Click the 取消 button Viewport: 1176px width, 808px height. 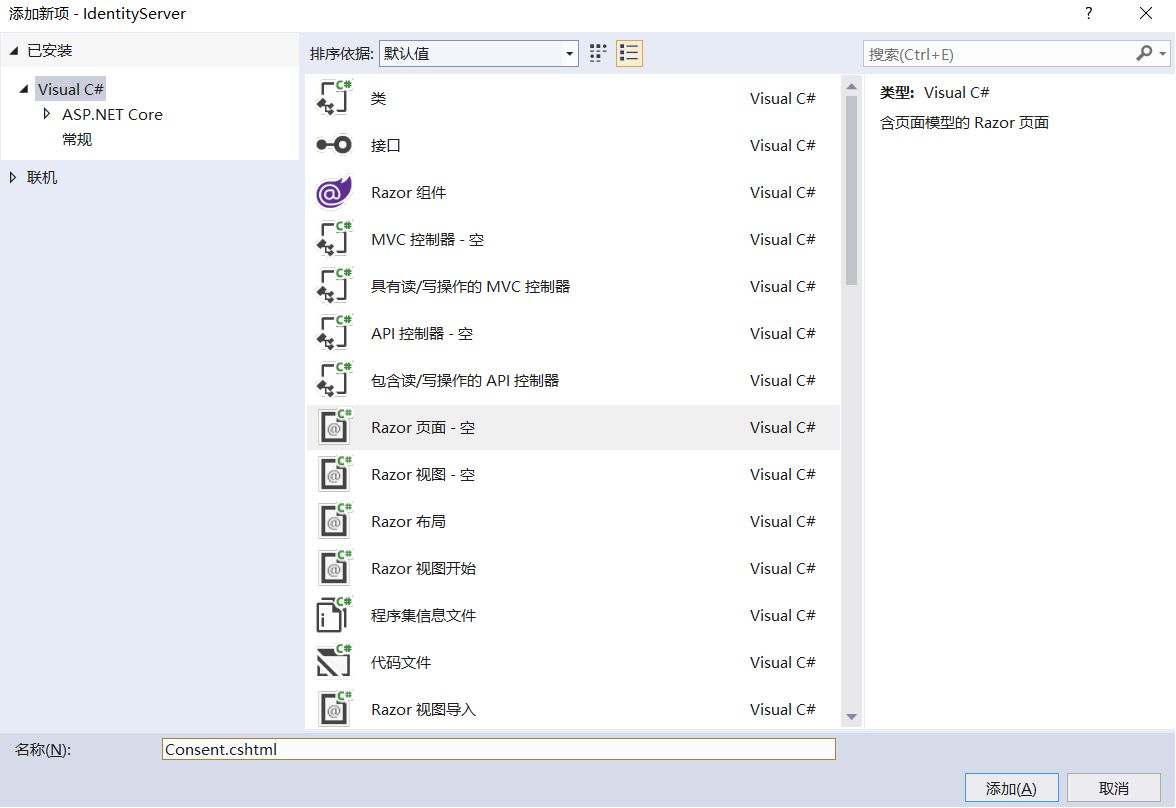1114,788
